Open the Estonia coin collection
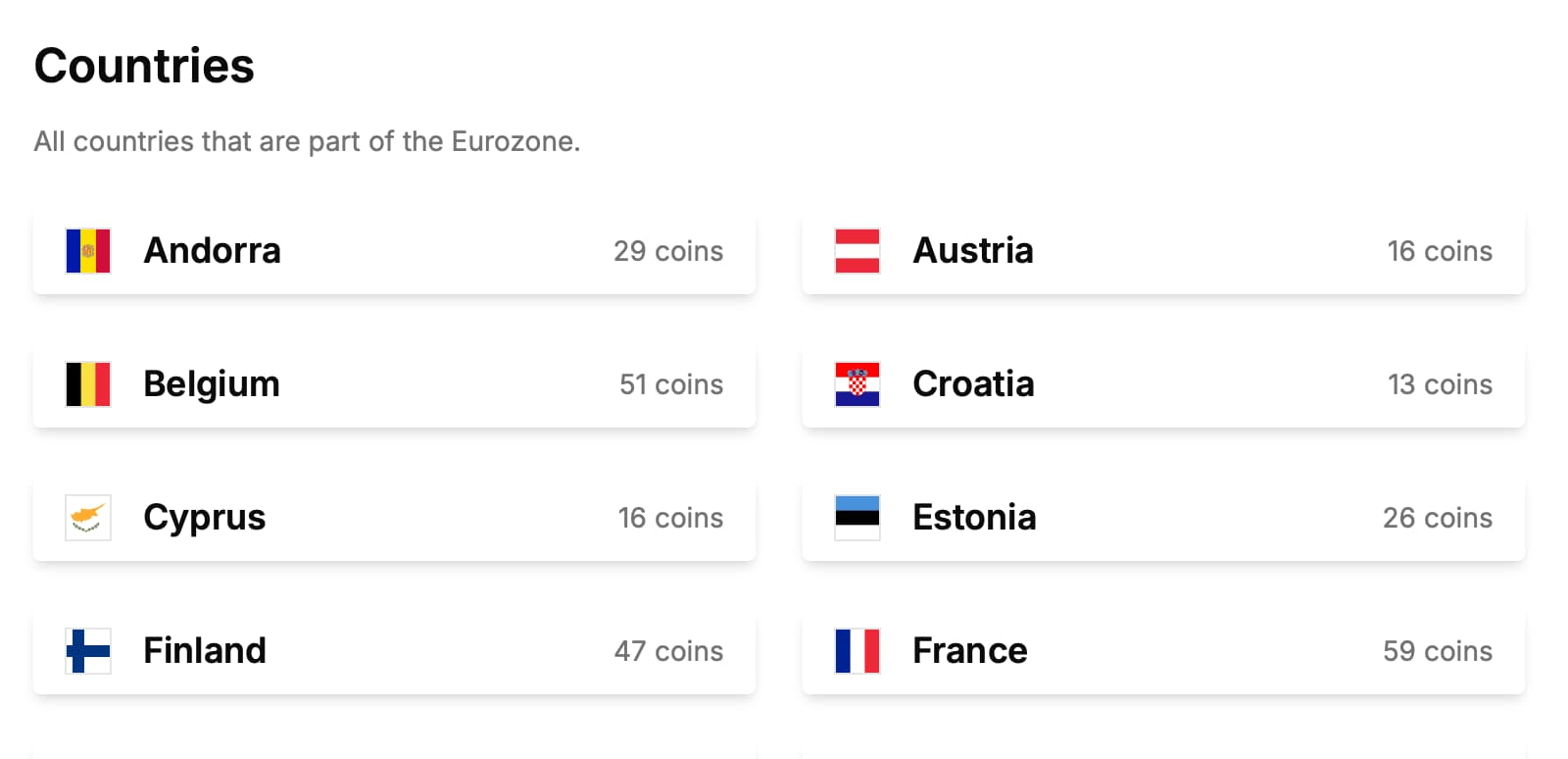The image size is (1568, 759). point(1163,518)
